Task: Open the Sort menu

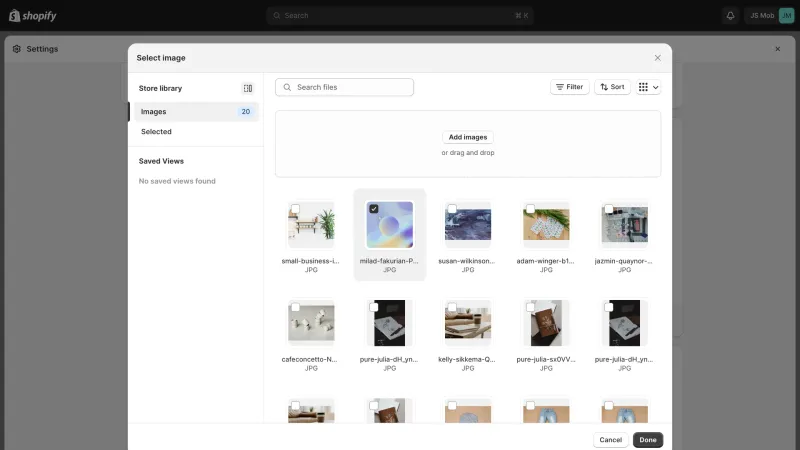Action: 612,87
